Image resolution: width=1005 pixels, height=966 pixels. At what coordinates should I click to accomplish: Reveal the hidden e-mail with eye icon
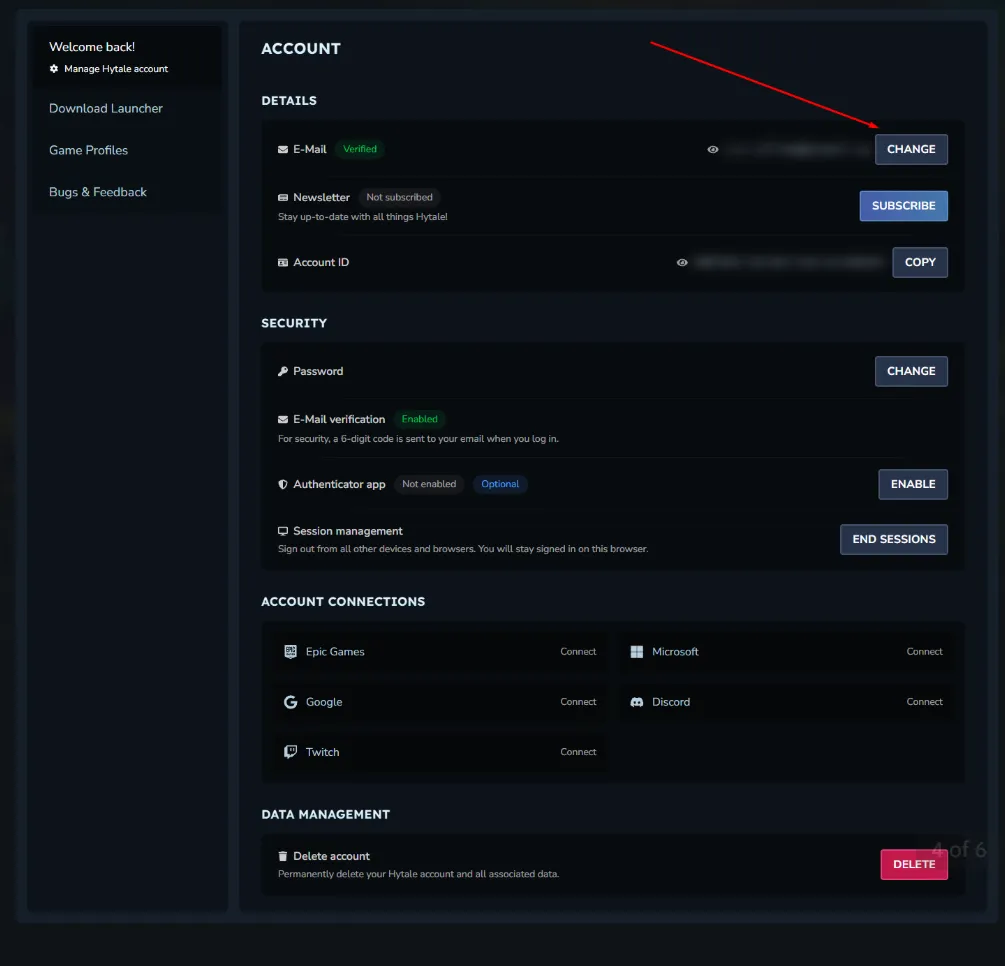coord(713,149)
